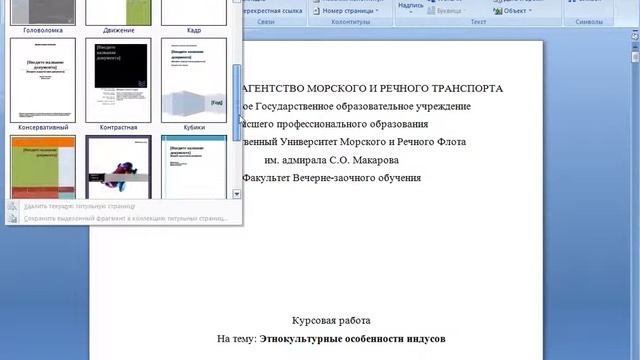Image resolution: width=640 pixels, height=360 pixels.
Task: Open the Объект dropdown arrow
Action: coord(530,11)
